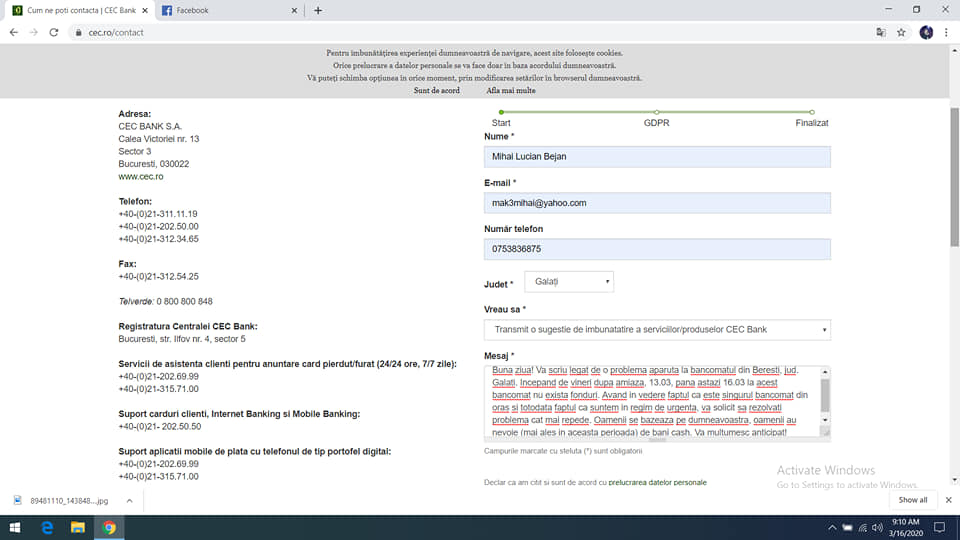
Task: Close the CEC Bank tab
Action: tap(145, 10)
